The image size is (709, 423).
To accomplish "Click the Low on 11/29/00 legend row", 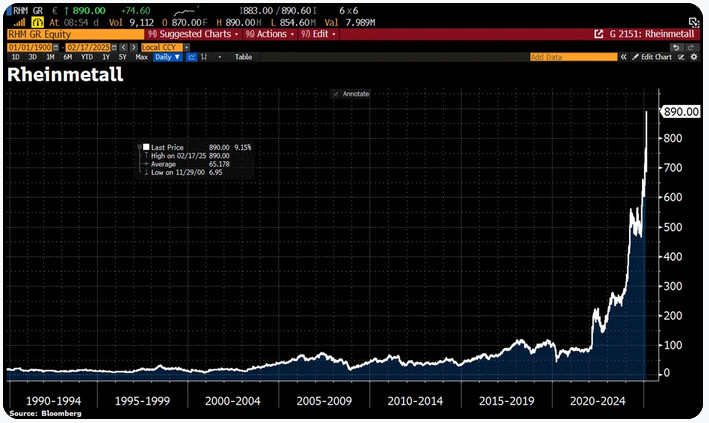I will point(184,172).
